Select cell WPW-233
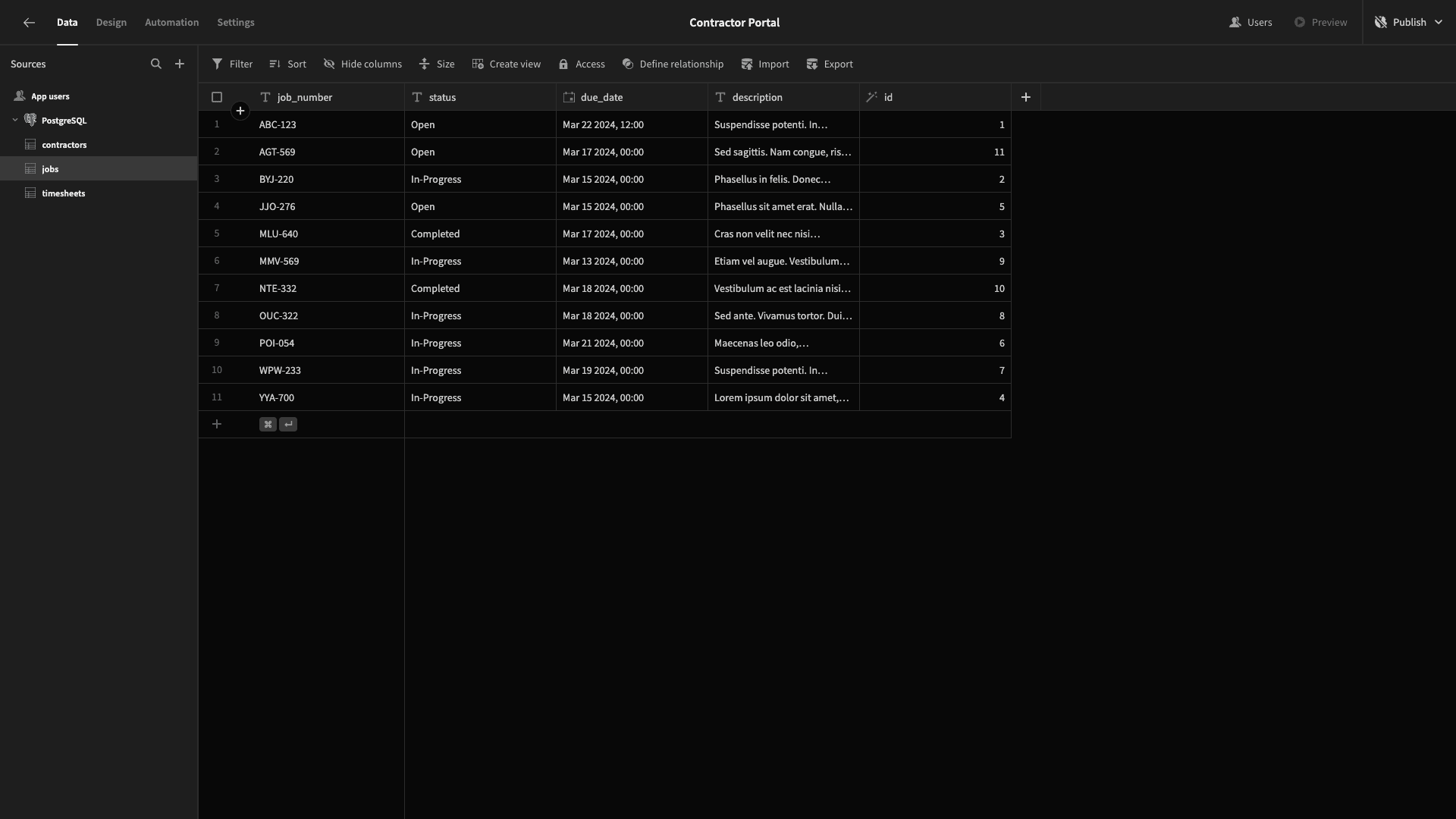Viewport: 1456px width, 819px height. click(x=328, y=370)
